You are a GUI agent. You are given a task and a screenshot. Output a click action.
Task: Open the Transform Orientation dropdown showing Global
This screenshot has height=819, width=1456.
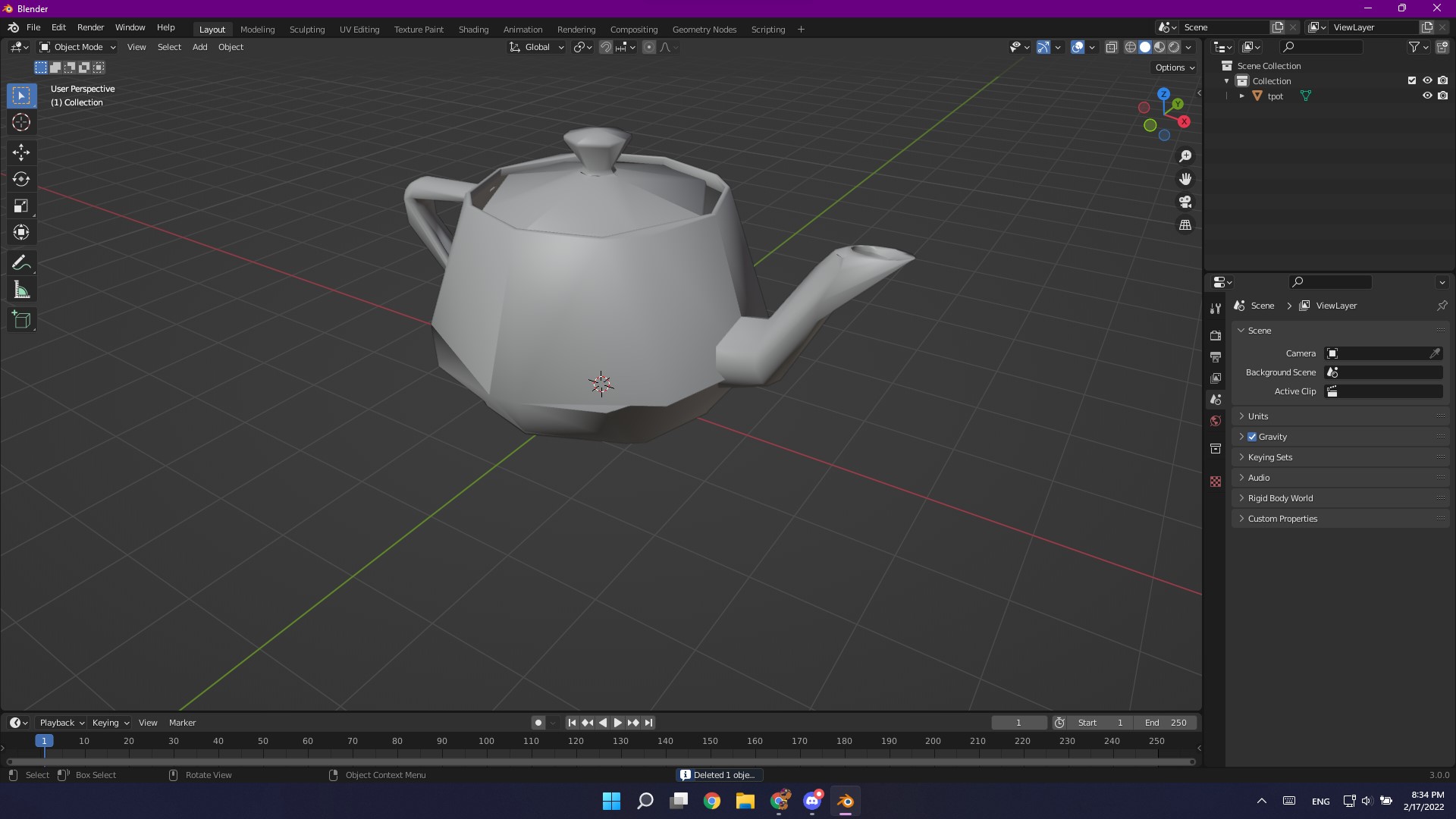[x=536, y=47]
